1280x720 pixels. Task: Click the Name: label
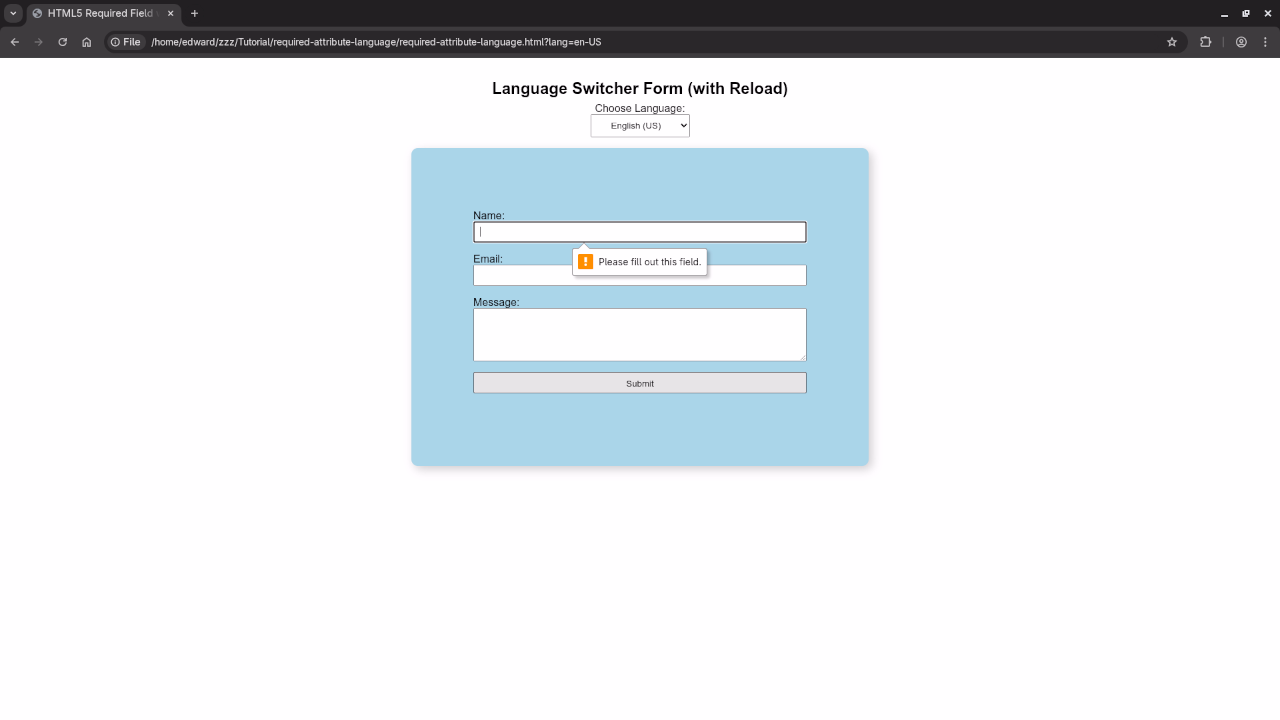click(489, 215)
